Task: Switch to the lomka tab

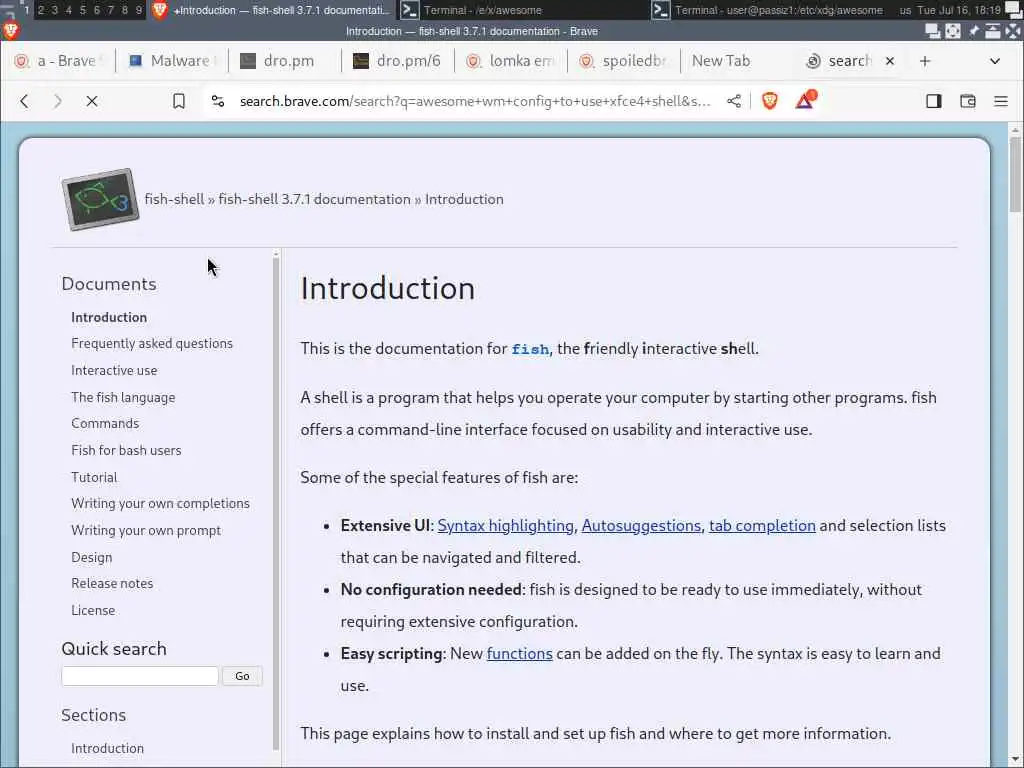Action: click(512, 61)
